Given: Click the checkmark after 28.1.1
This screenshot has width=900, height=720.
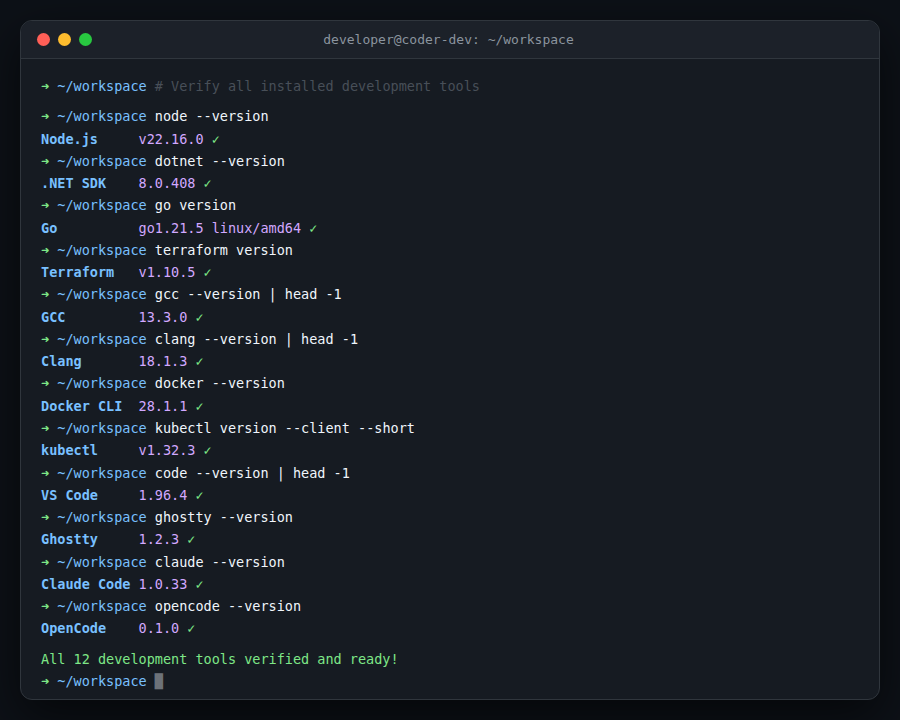Looking at the screenshot, I should (x=200, y=407).
